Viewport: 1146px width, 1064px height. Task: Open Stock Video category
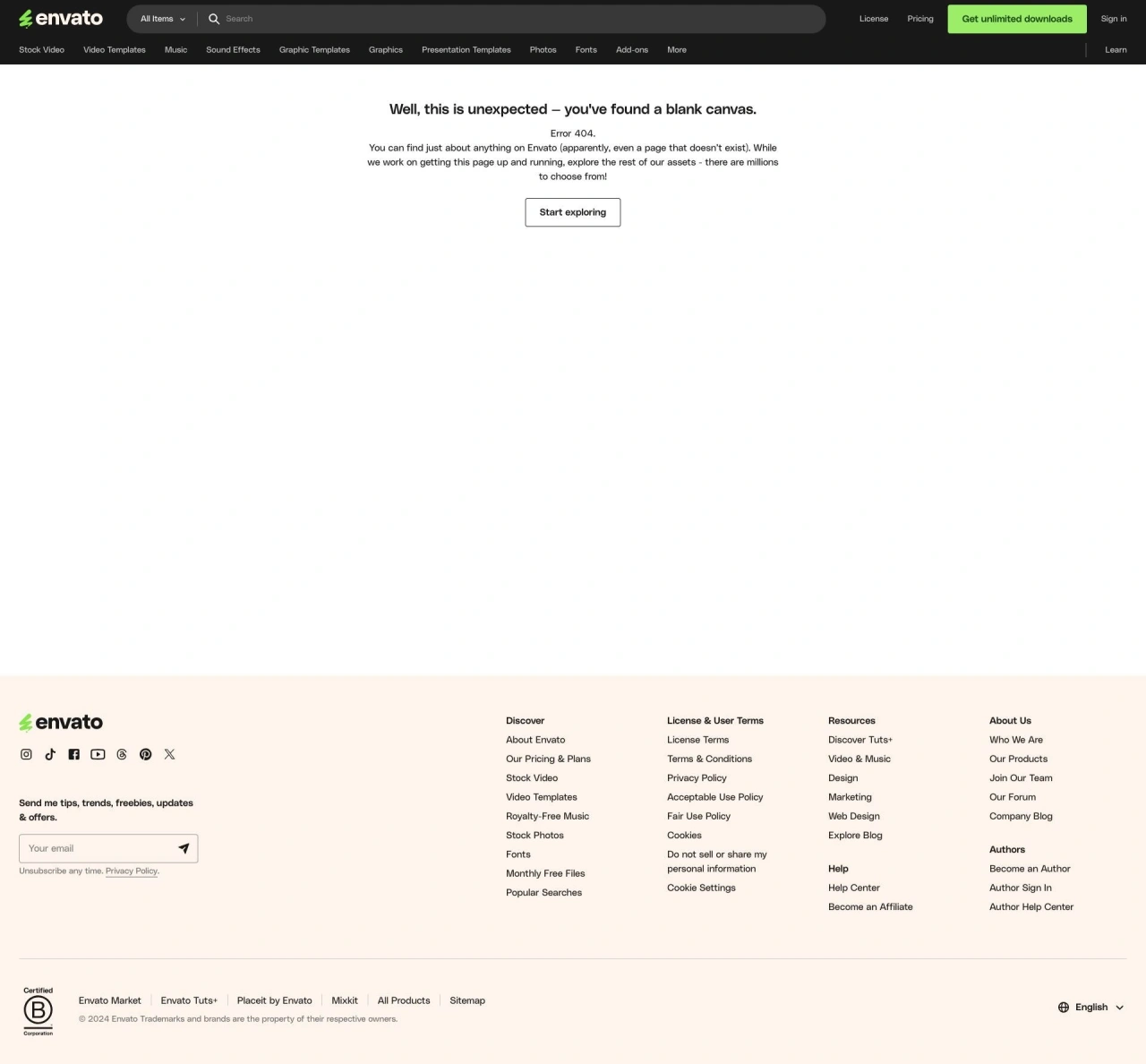tap(42, 50)
